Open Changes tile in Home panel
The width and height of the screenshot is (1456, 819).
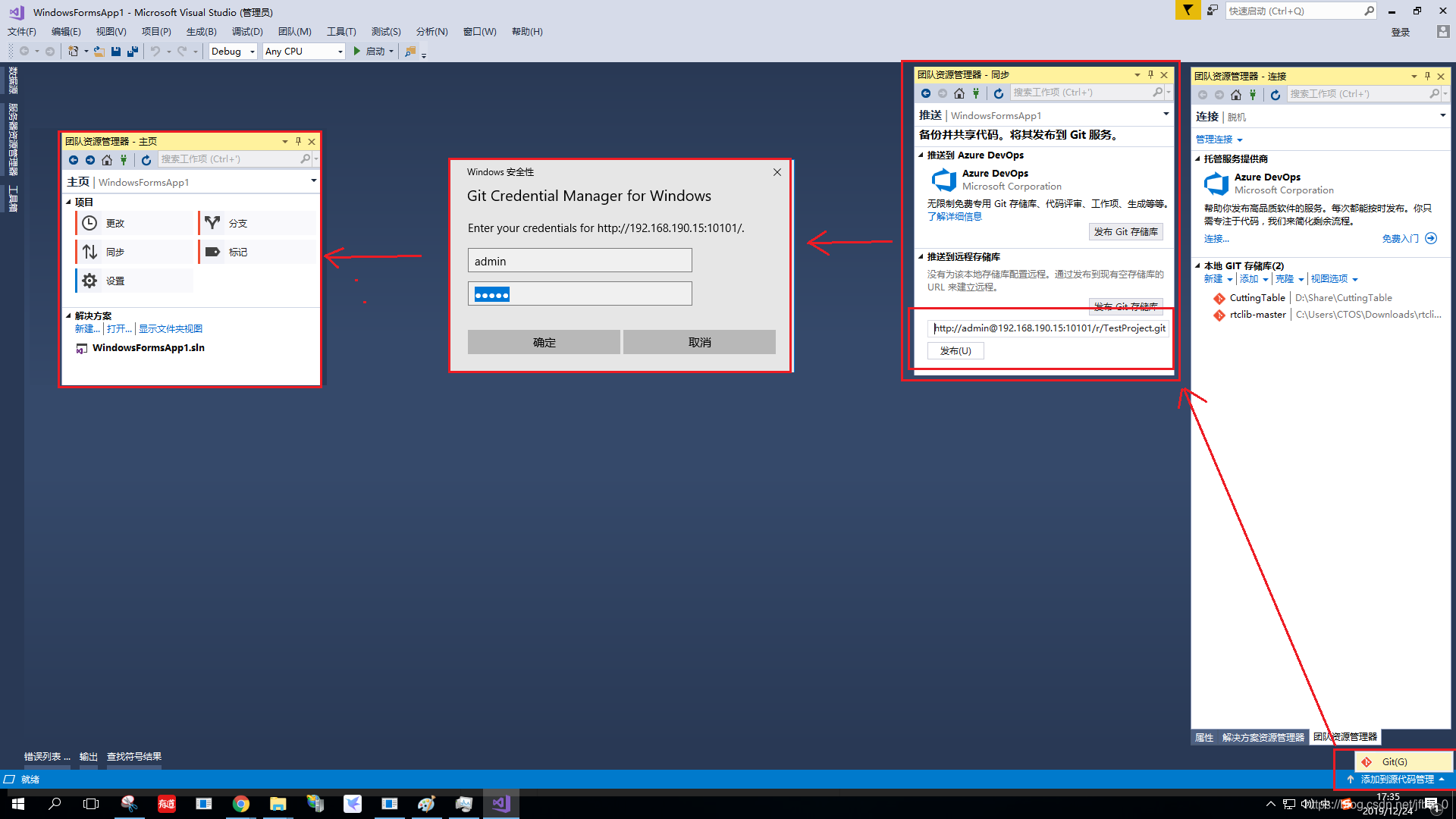coord(135,223)
